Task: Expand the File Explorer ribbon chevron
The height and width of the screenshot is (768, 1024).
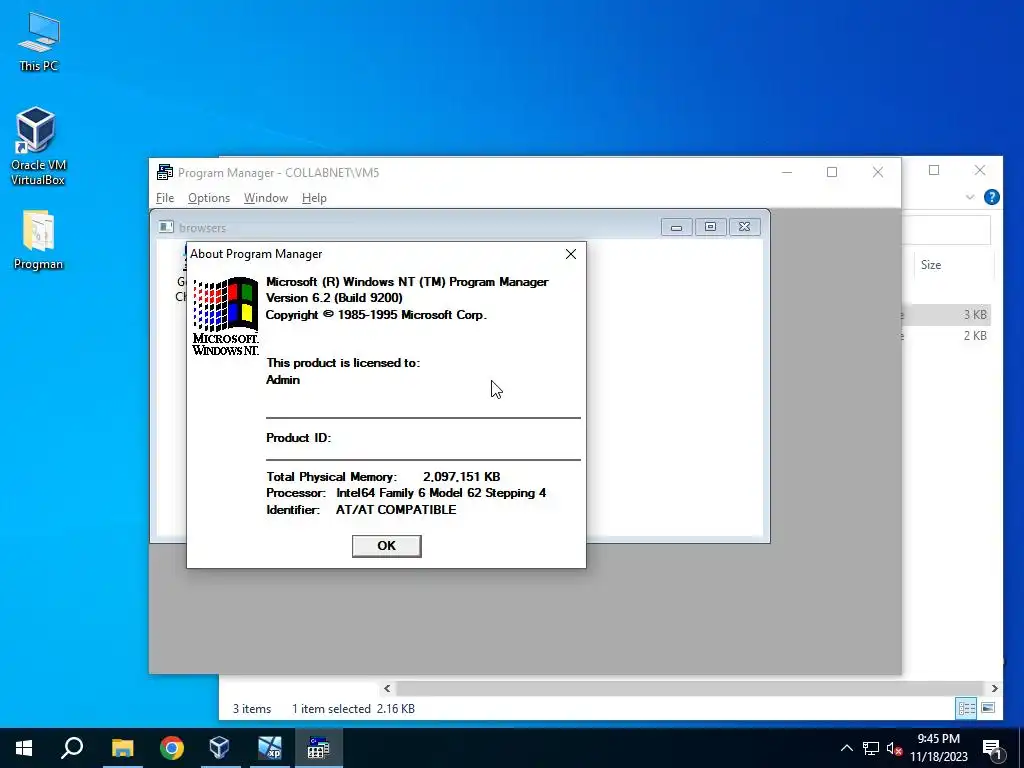Action: click(970, 197)
